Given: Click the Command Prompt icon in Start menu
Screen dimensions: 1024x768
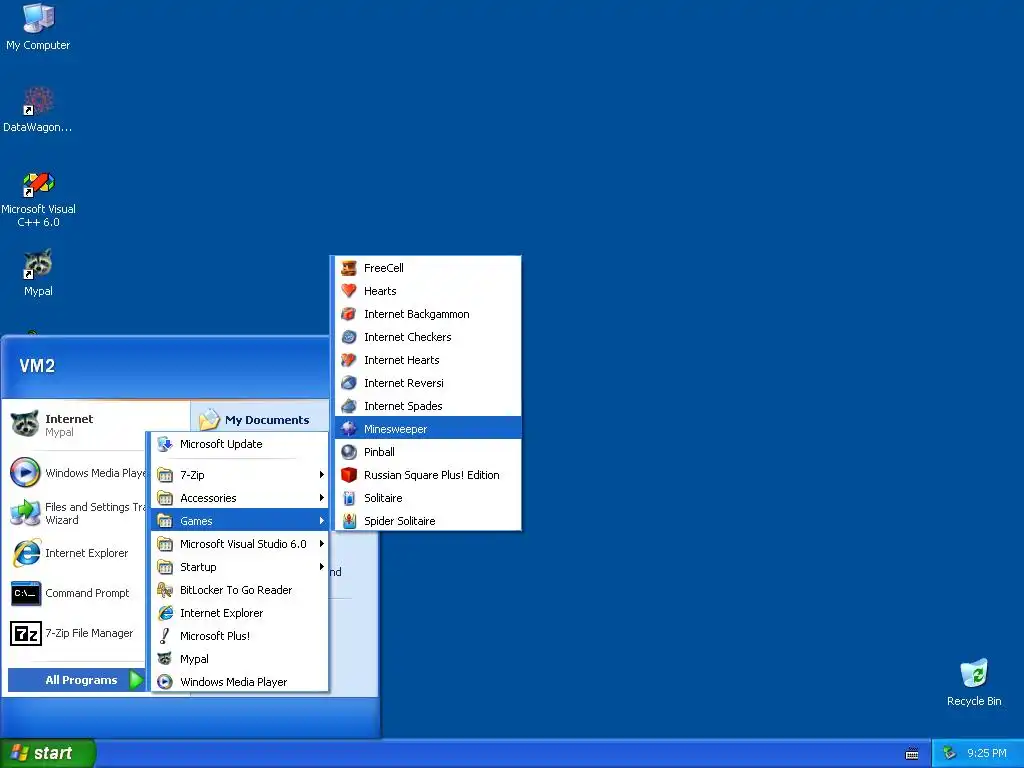Looking at the screenshot, I should [x=26, y=593].
